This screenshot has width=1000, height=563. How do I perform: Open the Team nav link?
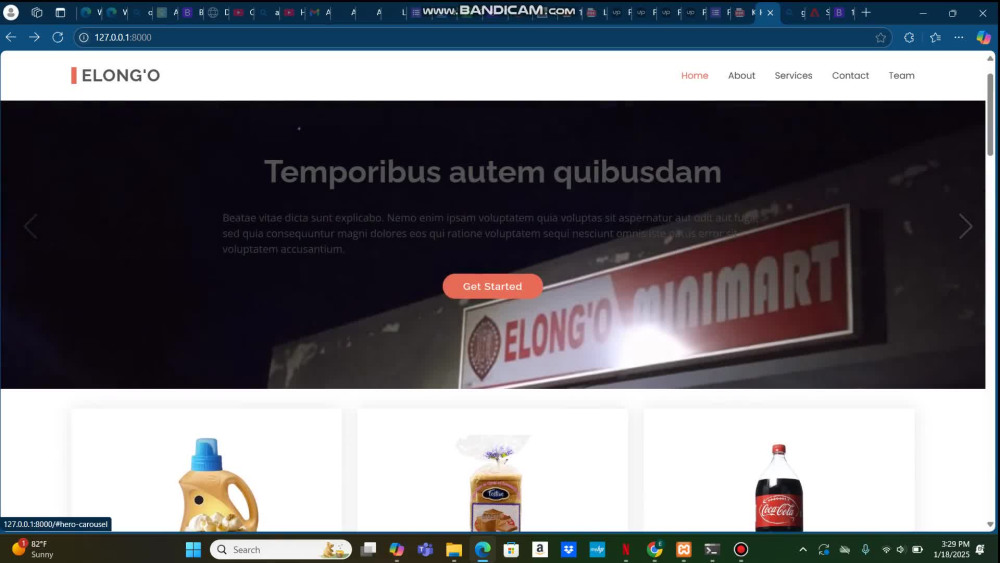coord(901,75)
